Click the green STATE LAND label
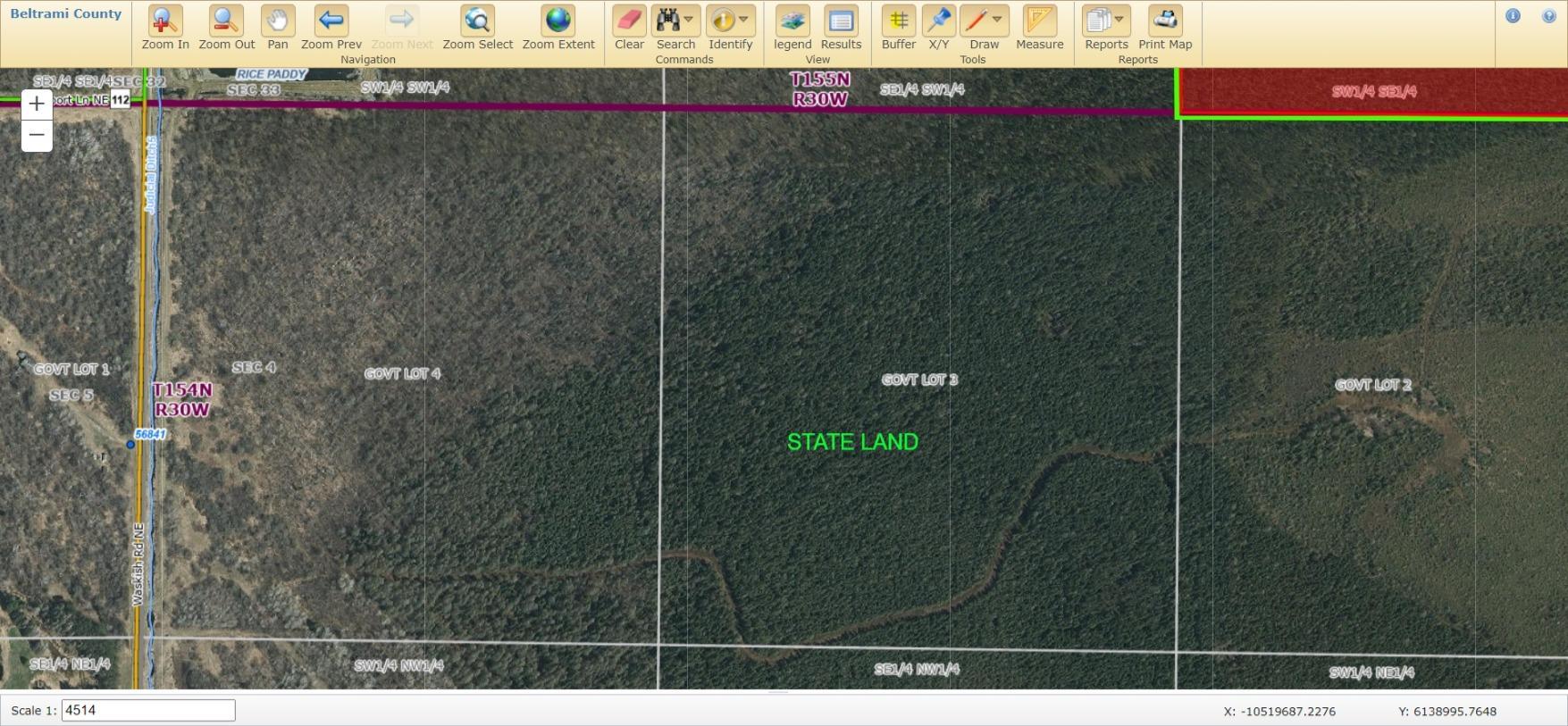Image resolution: width=1568 pixels, height=726 pixels. 852,442
